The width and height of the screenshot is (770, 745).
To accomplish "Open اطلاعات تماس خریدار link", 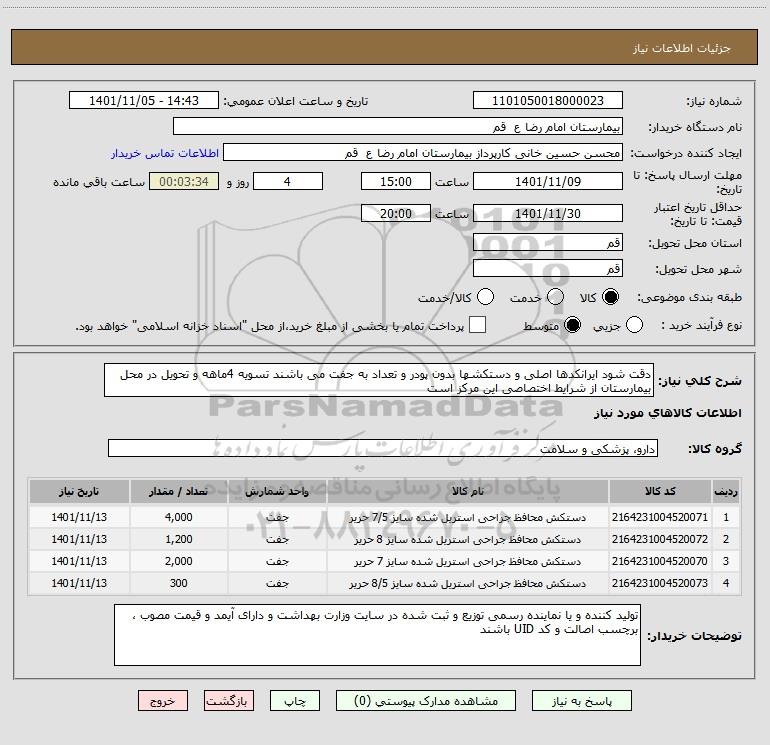I will tap(165, 153).
